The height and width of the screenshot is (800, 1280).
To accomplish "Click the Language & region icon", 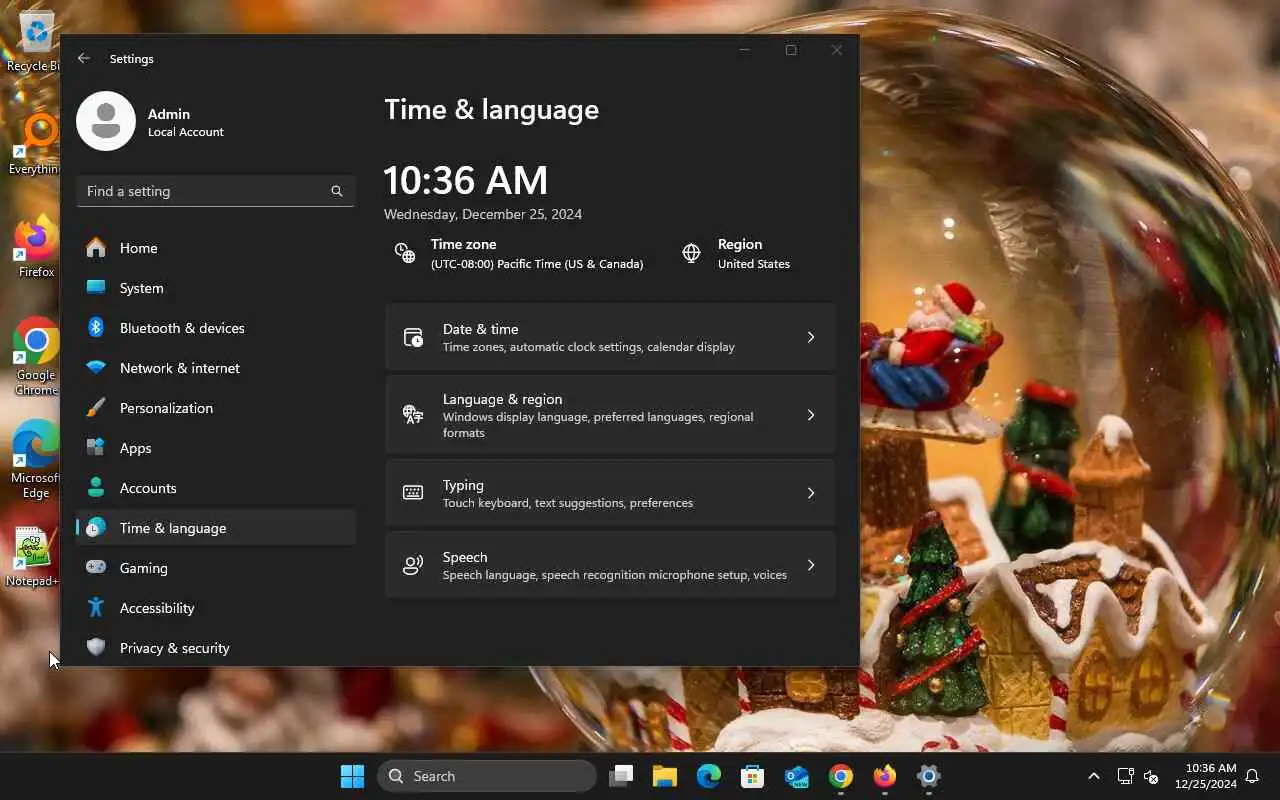I will [x=413, y=415].
